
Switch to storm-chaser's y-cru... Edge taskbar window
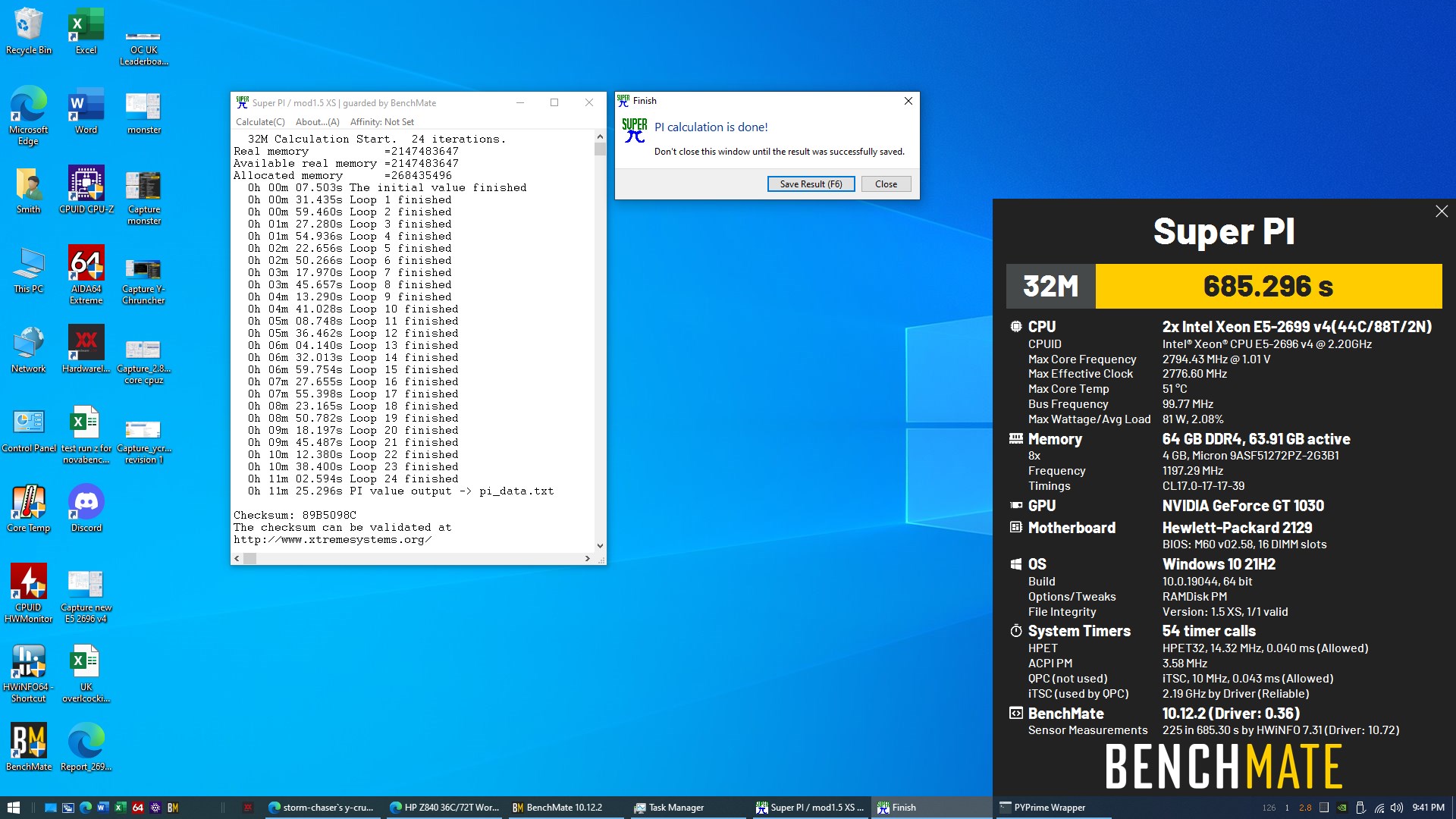coord(322,808)
